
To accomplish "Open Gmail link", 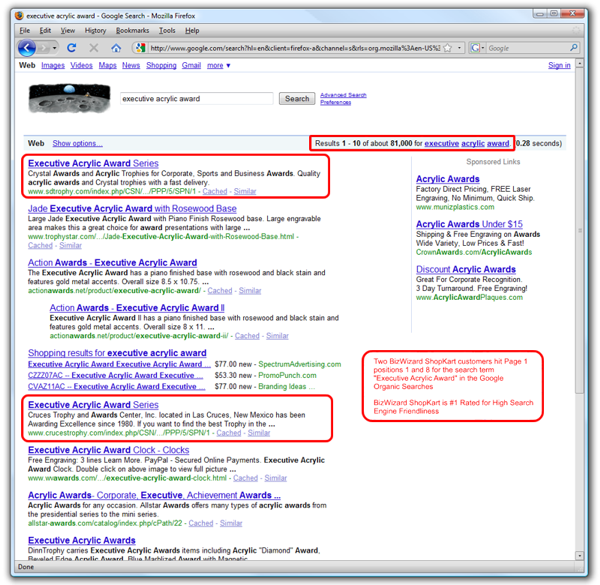I will pyautogui.click(x=191, y=65).
